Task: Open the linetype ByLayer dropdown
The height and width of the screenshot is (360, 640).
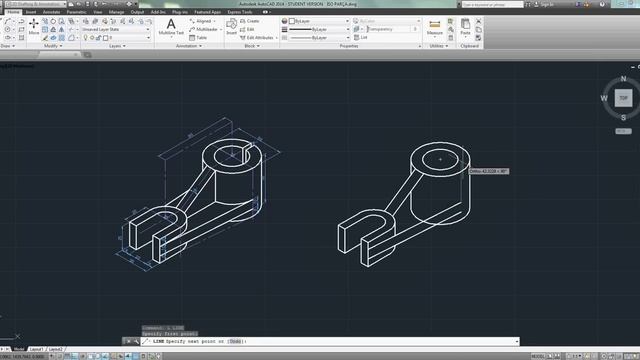Action: 319,38
